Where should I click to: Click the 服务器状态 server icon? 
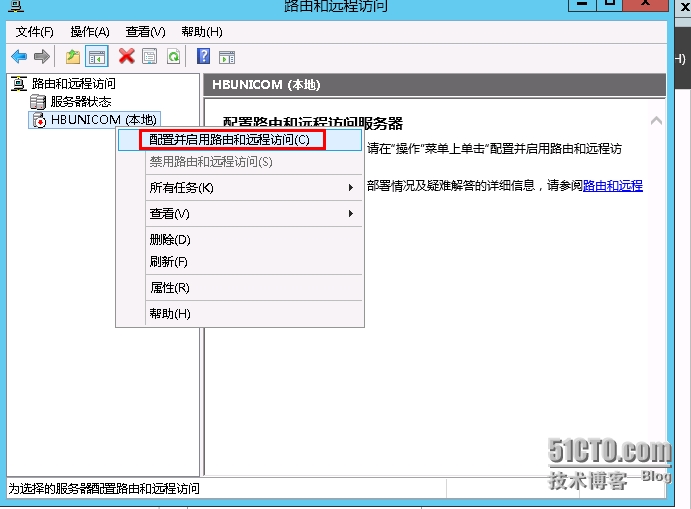pos(38,102)
